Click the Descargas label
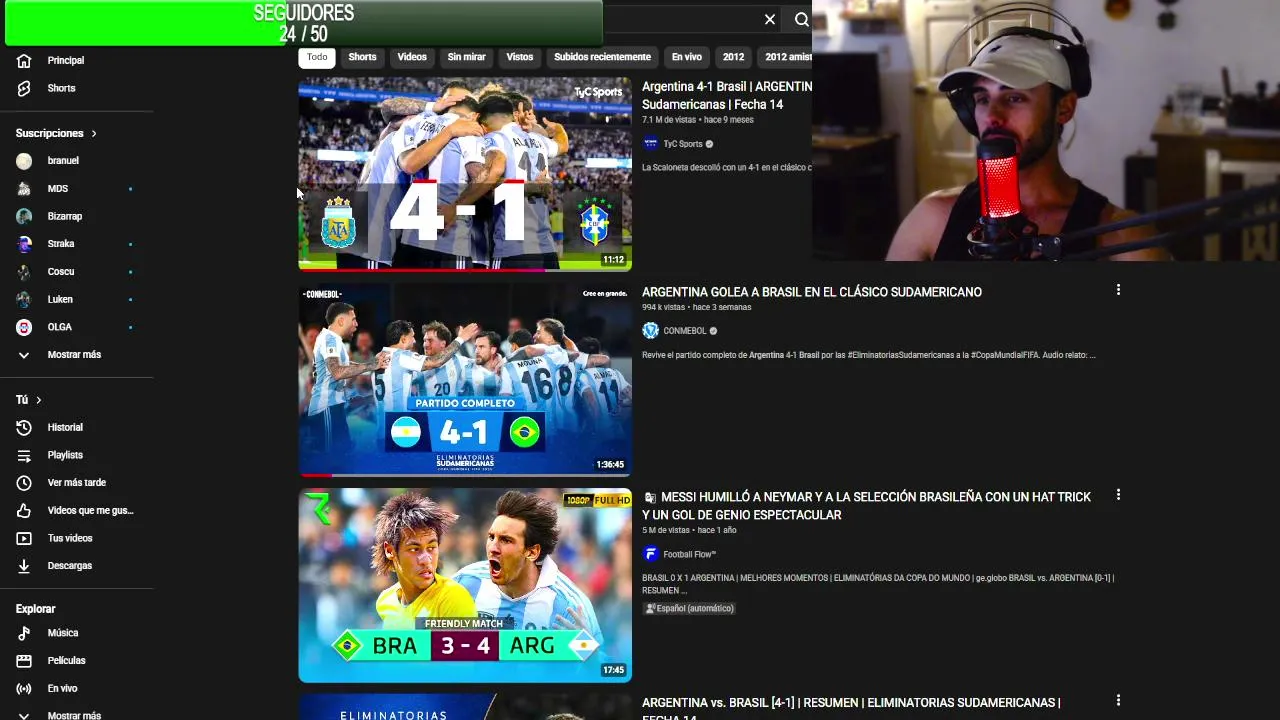This screenshot has width=1280, height=720. 70,566
